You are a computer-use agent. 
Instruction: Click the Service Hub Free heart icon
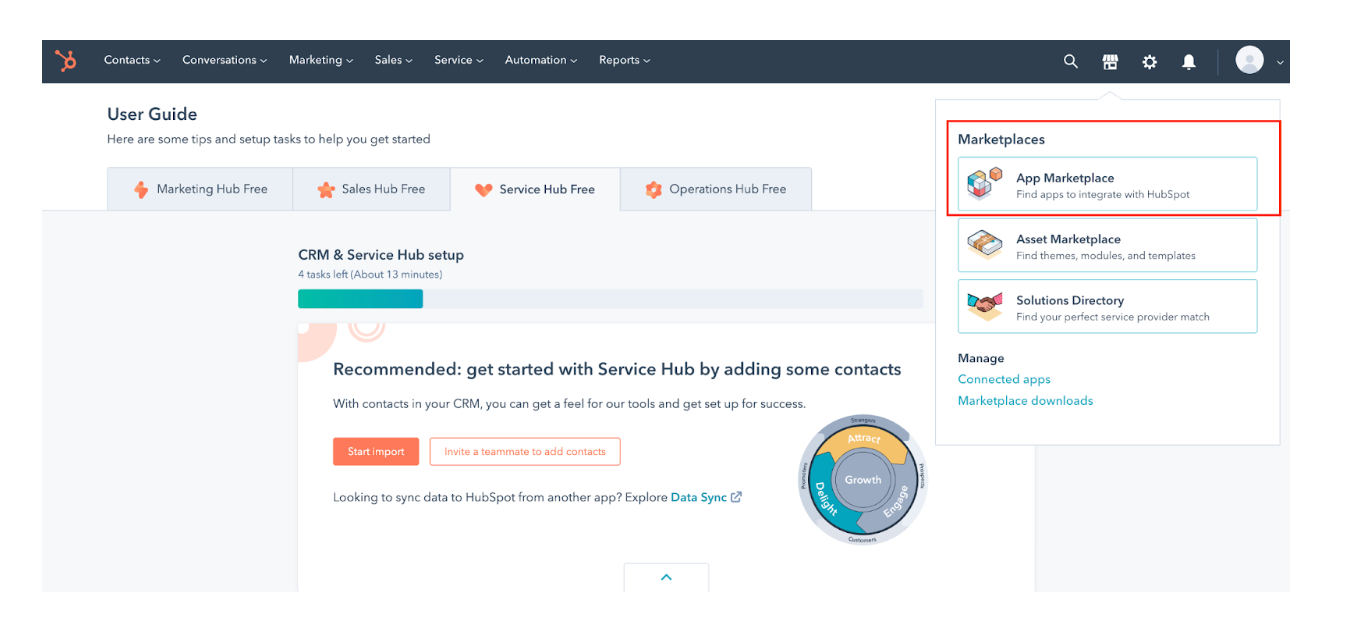pyautogui.click(x=484, y=189)
